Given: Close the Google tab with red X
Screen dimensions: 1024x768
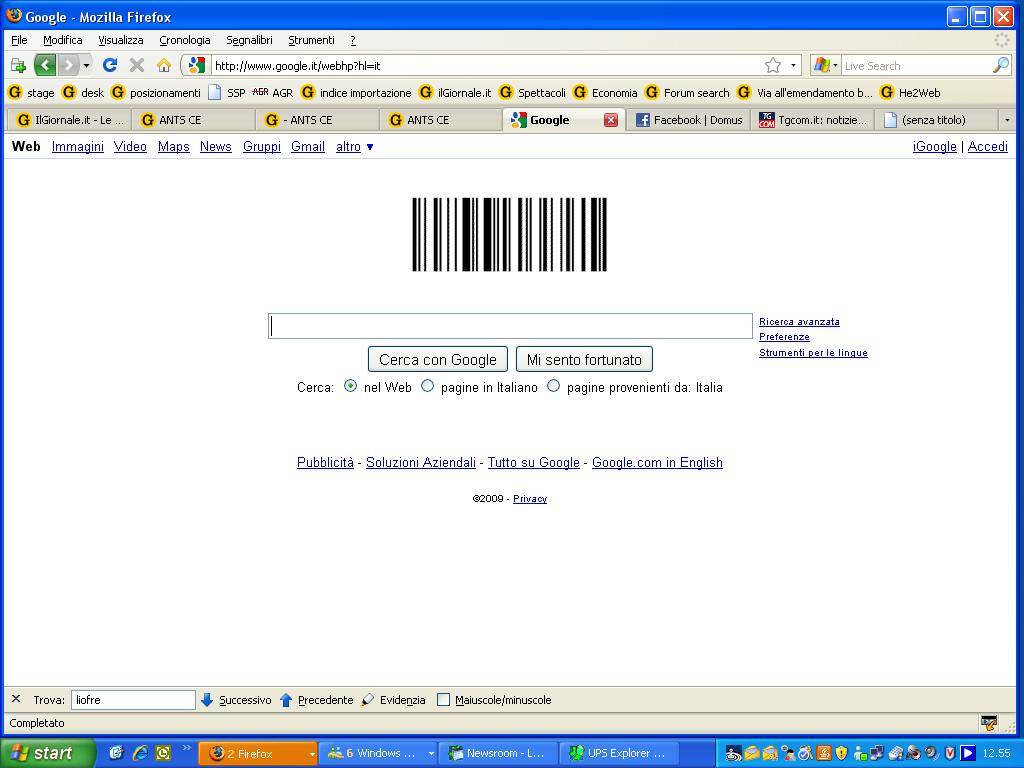Looking at the screenshot, I should click(x=611, y=120).
